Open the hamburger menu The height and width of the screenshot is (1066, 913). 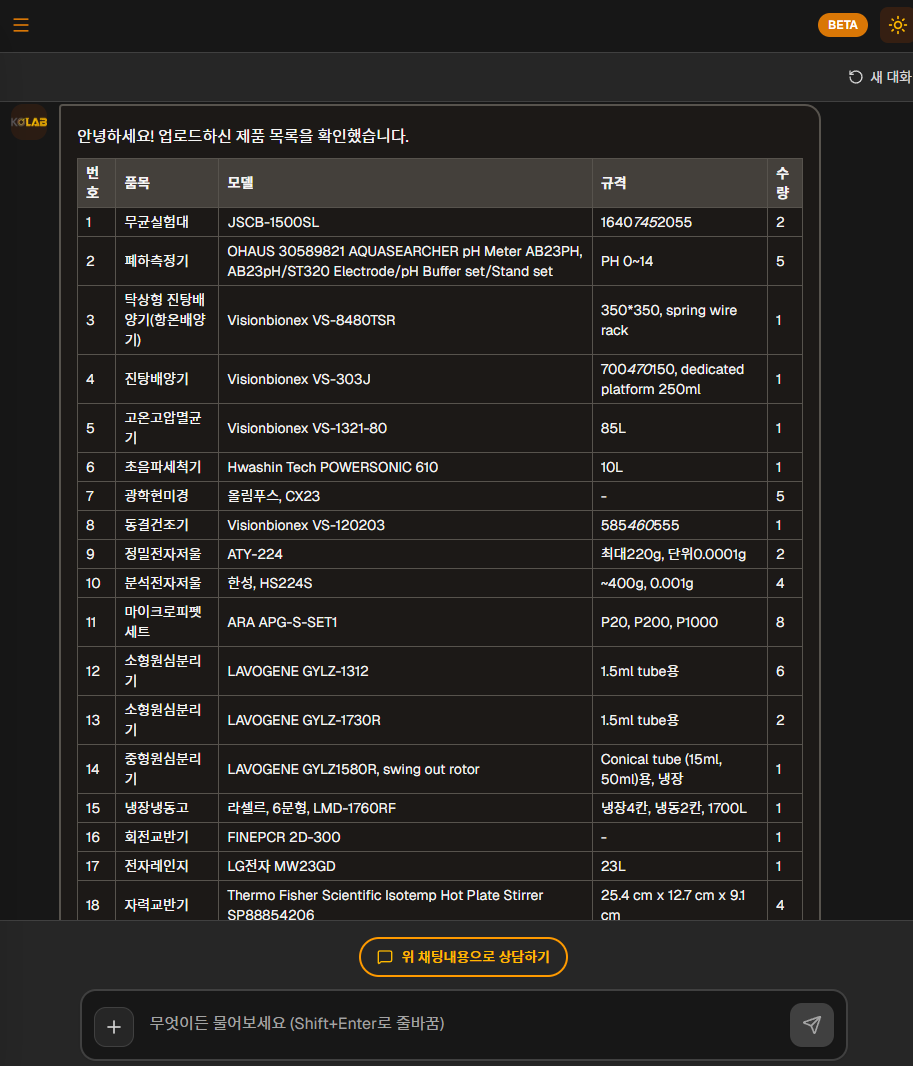pos(21,25)
